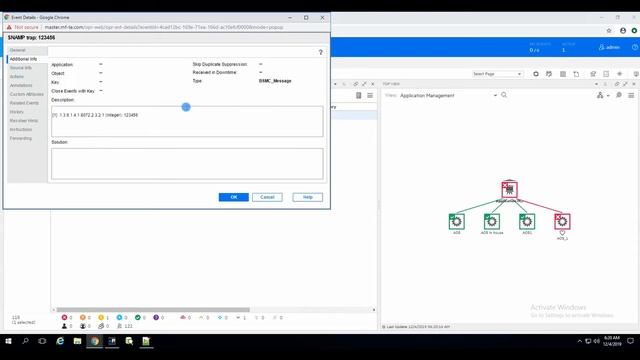
Task: Click the Chrome profile icon in the background window
Action: click(623, 31)
